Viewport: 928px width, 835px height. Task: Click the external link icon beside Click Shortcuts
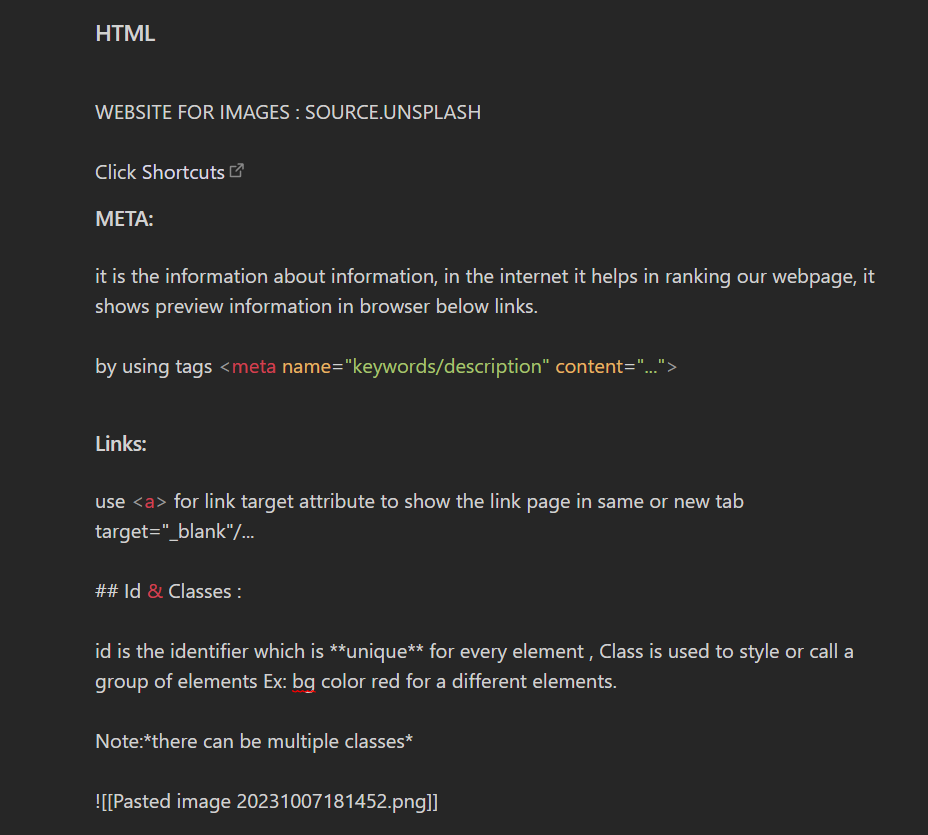click(237, 170)
